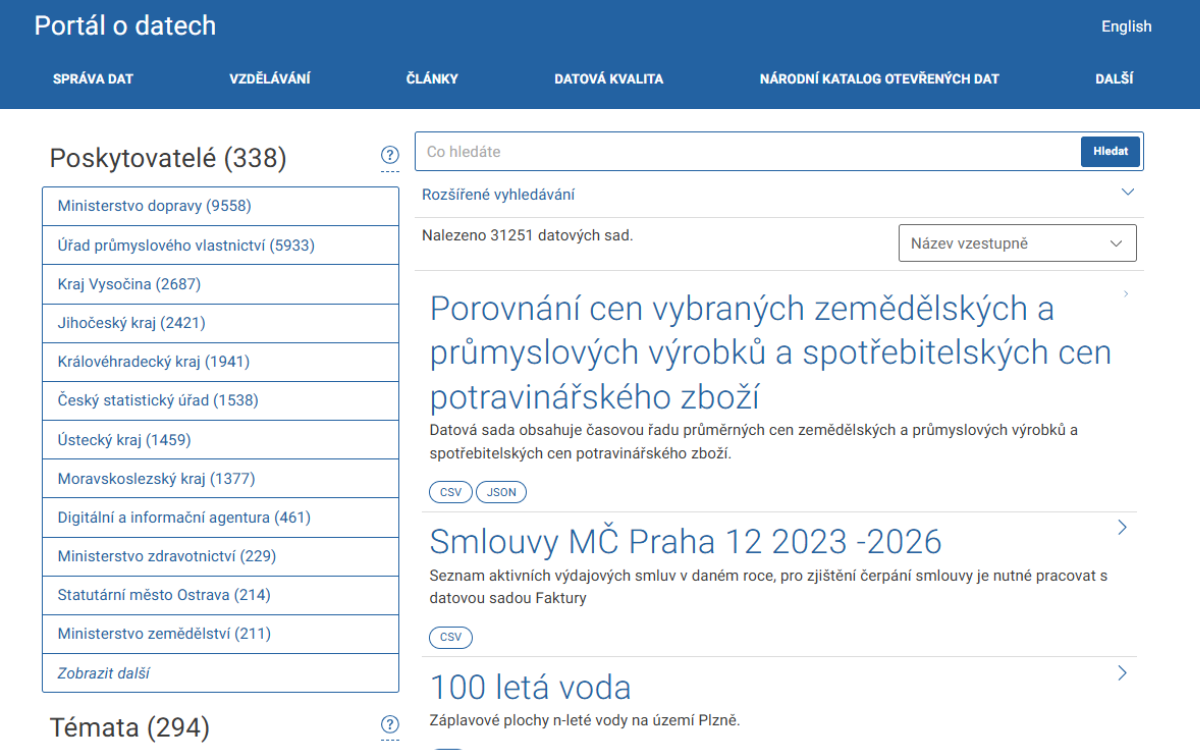
Task: Open the SPRÁVA DAT menu
Action: click(x=93, y=78)
